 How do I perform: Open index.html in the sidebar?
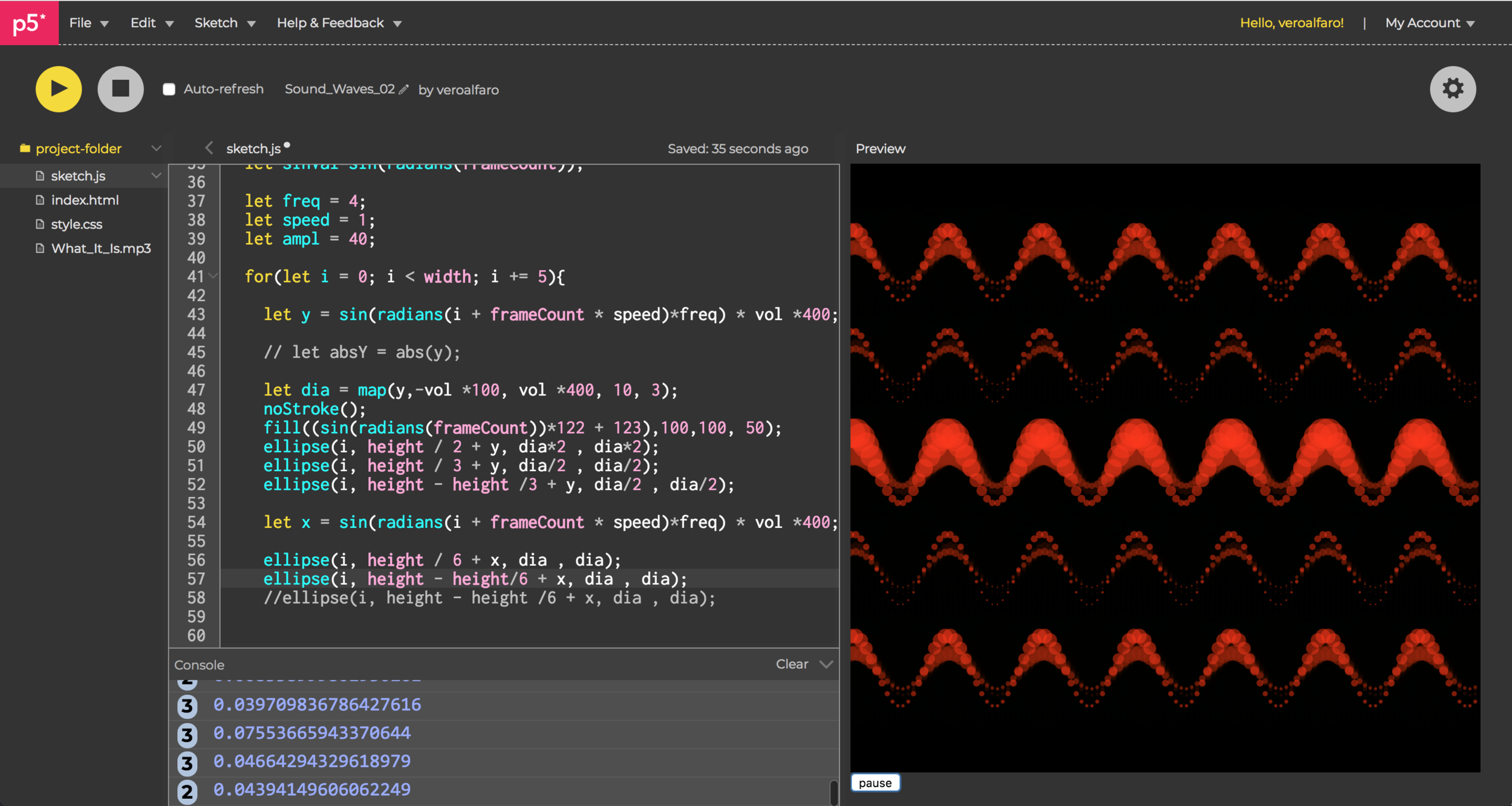[85, 200]
